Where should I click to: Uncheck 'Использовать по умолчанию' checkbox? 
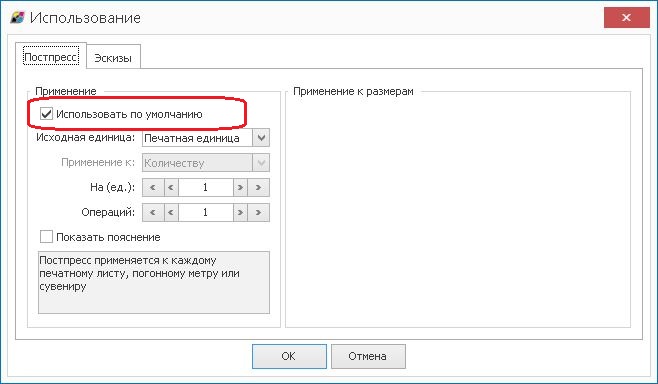pyautogui.click(x=46, y=114)
